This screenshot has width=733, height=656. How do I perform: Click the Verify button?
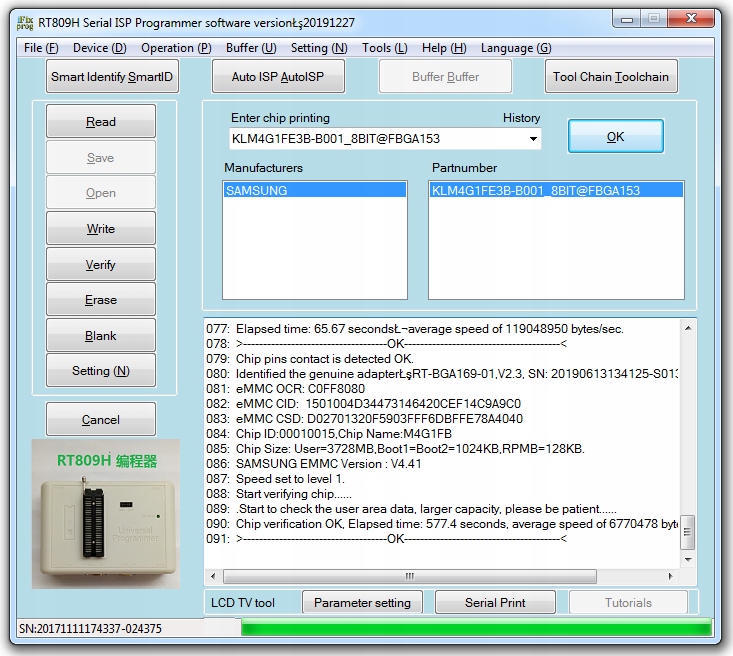[x=101, y=265]
